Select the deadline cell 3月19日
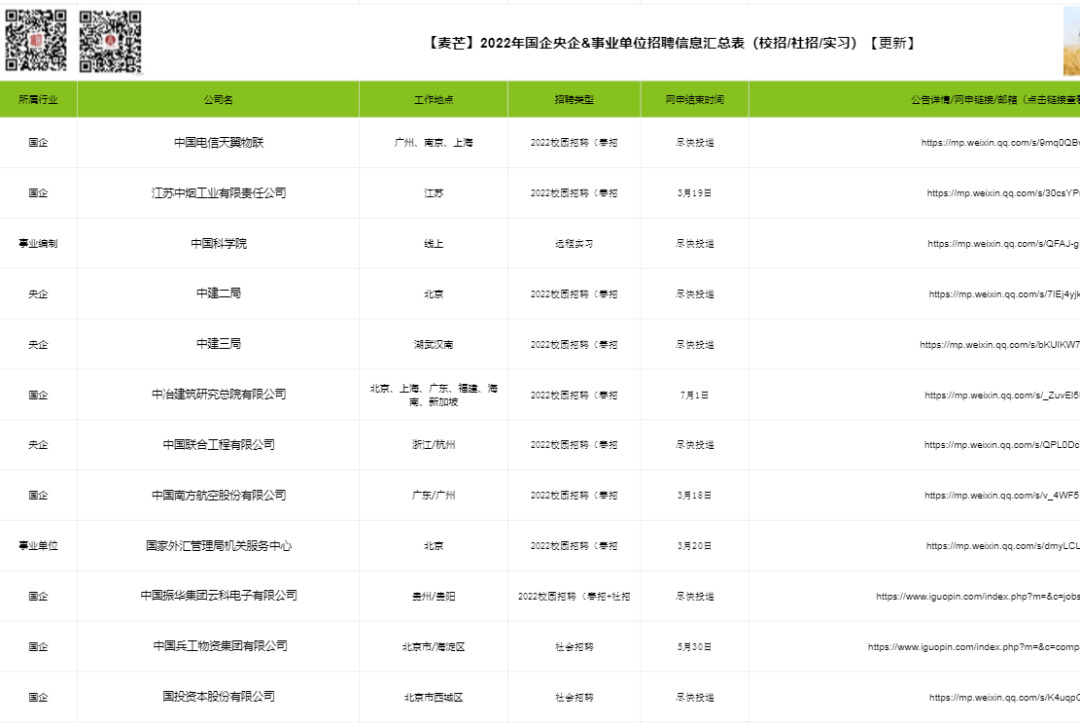The width and height of the screenshot is (1080, 723). click(x=694, y=193)
